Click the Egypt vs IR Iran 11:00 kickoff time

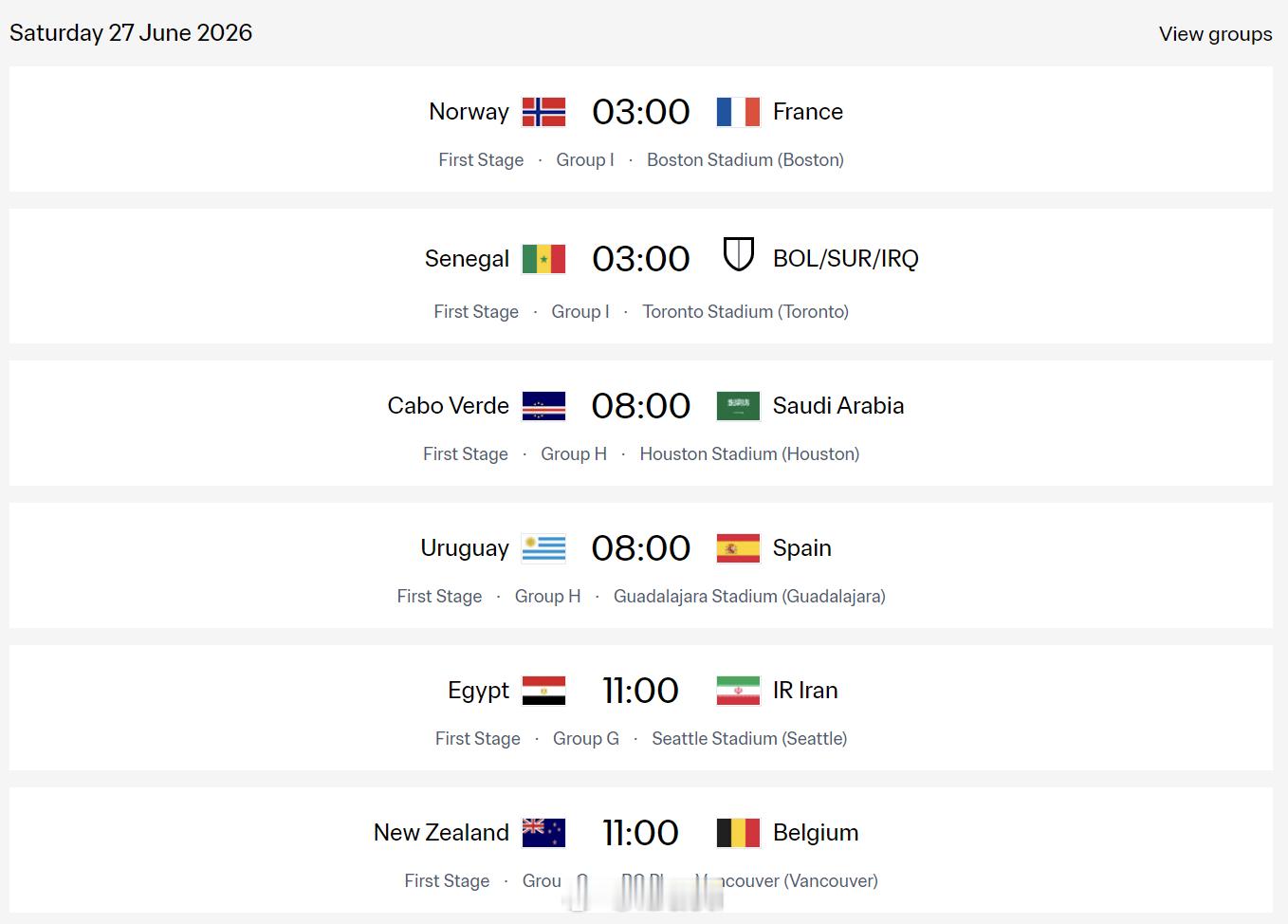641,691
